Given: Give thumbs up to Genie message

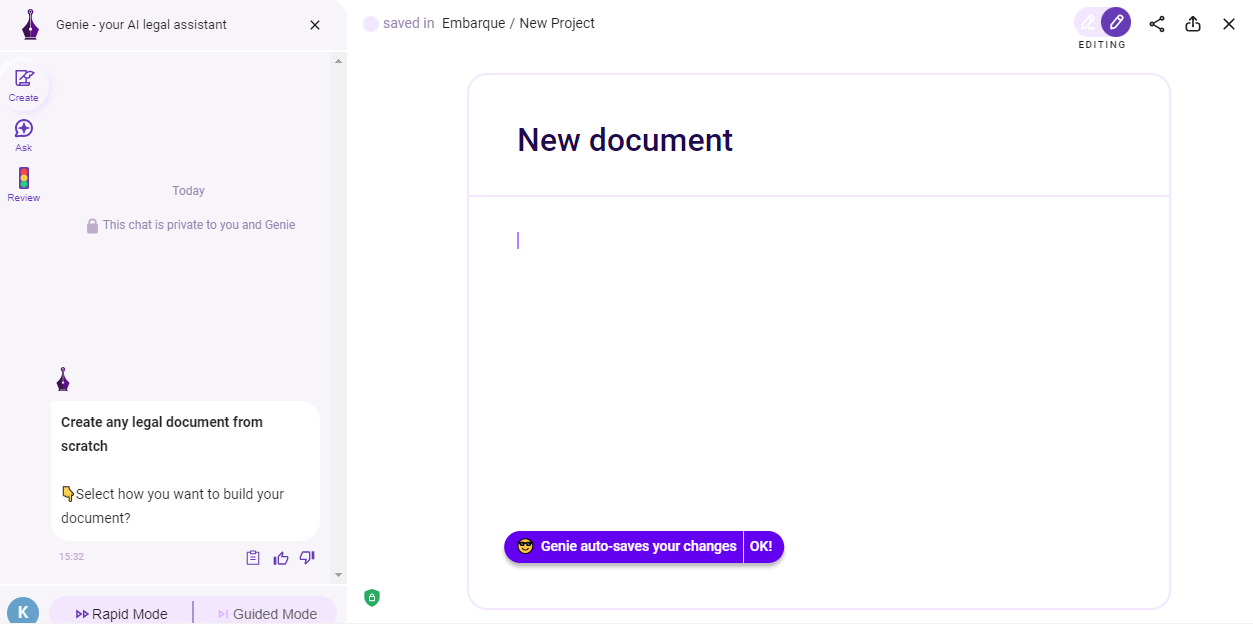Looking at the screenshot, I should (x=281, y=558).
